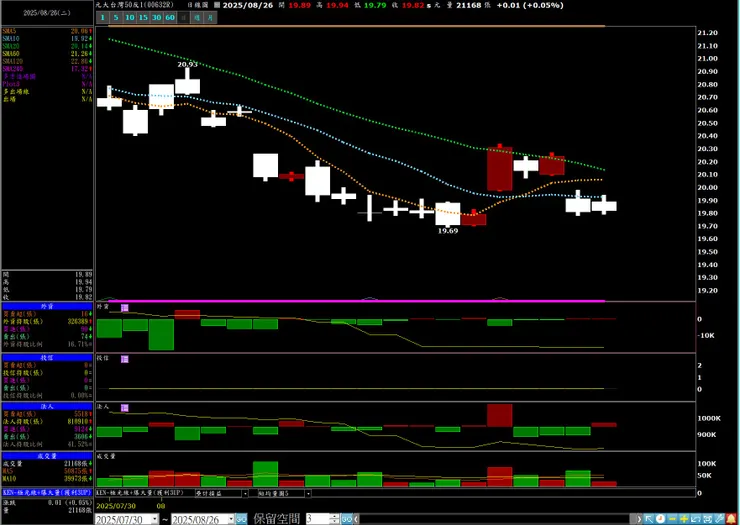Click the 20.93 high price label
740x525 pixels.
point(187,64)
